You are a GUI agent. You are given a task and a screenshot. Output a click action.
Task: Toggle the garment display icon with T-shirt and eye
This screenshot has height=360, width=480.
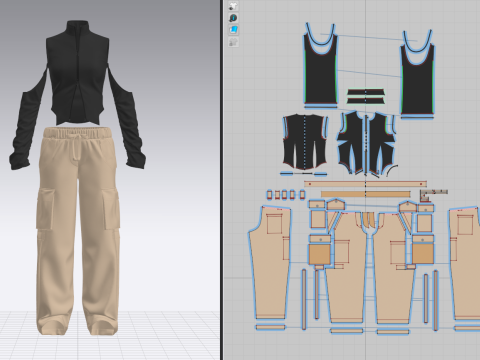tap(233, 6)
